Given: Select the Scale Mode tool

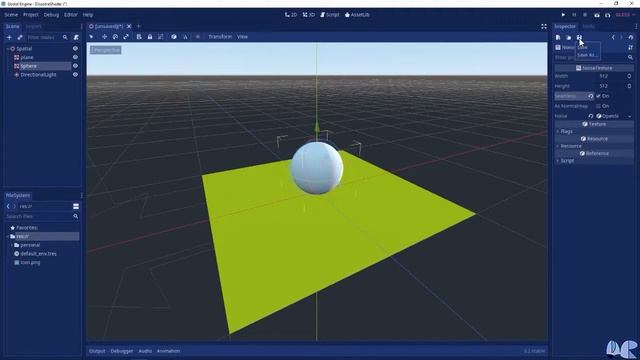Looking at the screenshot, I should (126, 37).
